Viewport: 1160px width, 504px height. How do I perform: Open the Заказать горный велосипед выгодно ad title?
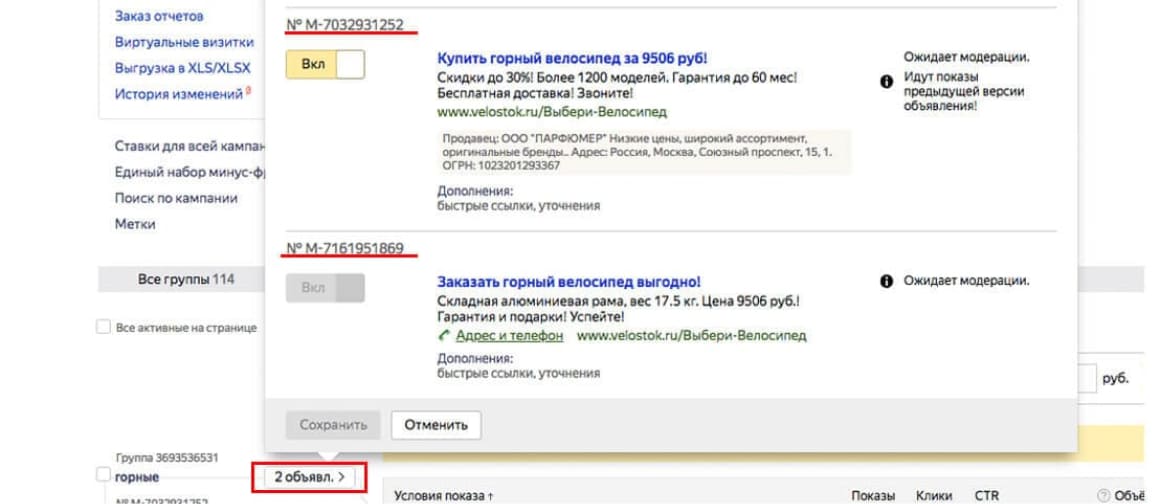pyautogui.click(x=569, y=282)
